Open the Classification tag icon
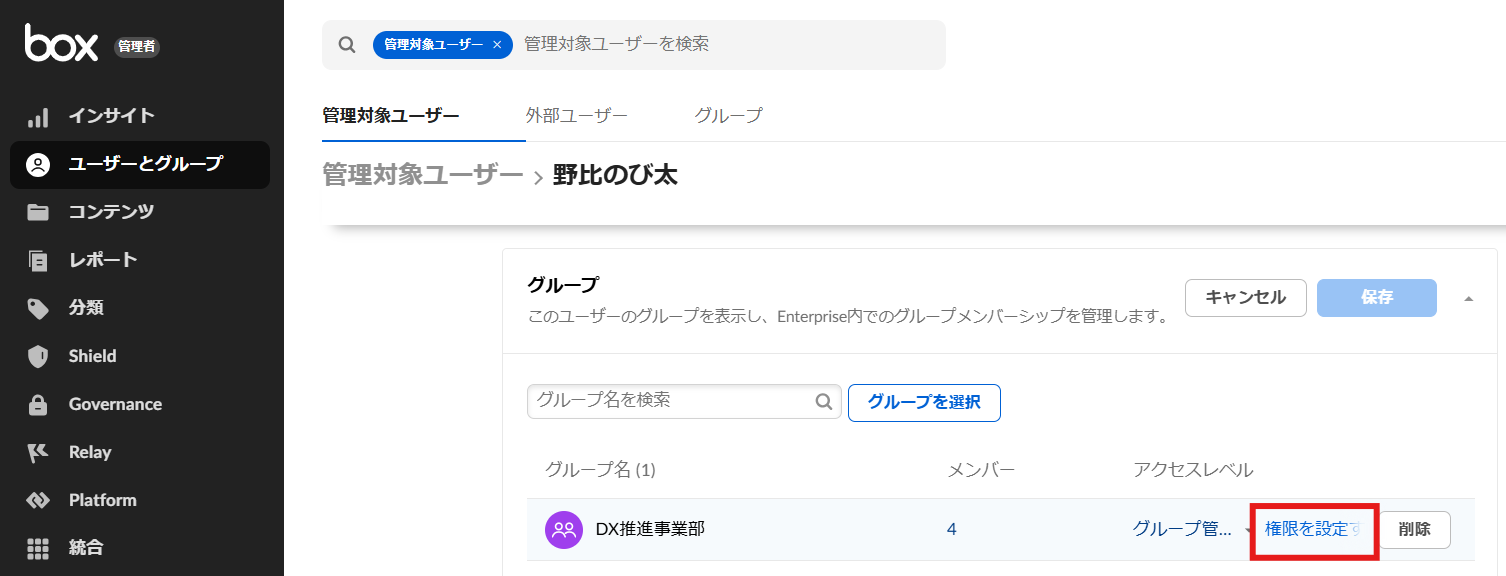 [x=38, y=308]
